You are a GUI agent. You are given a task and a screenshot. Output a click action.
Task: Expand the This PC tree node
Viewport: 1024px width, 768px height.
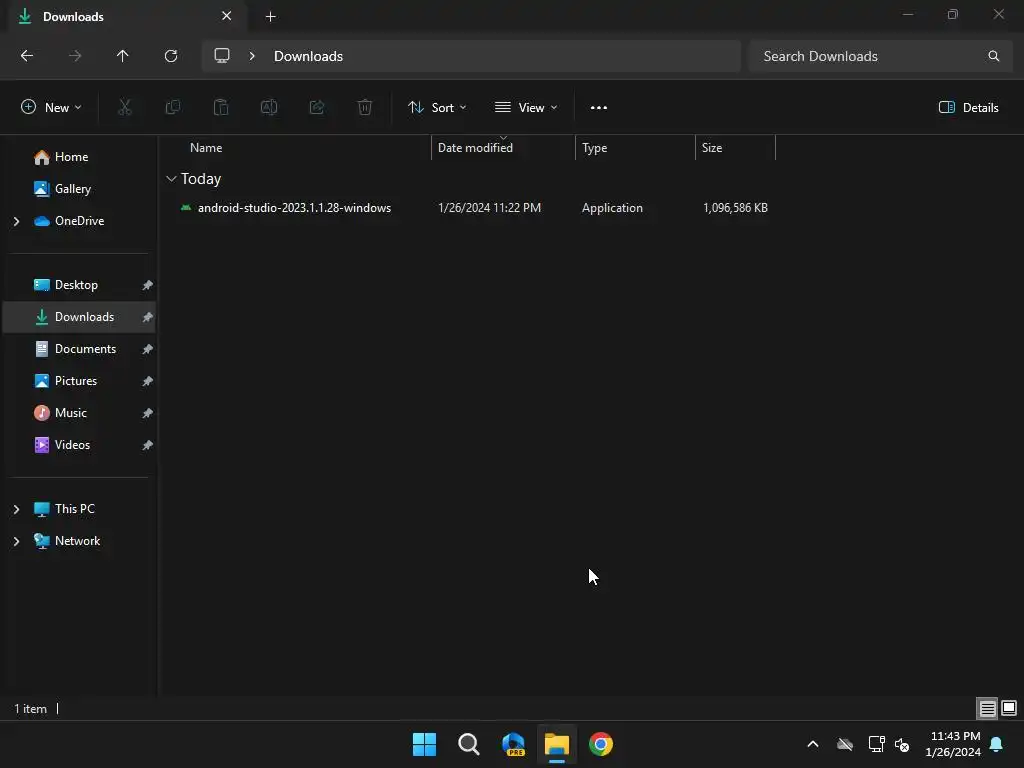point(16,509)
